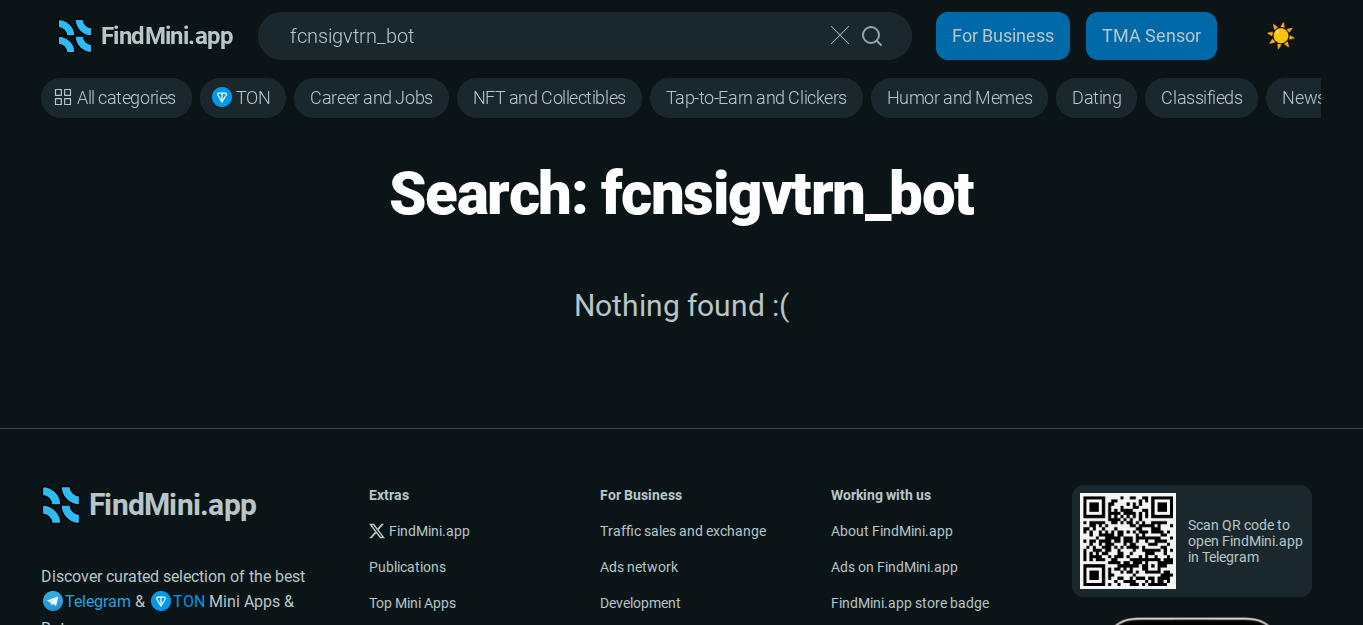The image size is (1363, 625).
Task: Clear the search field with the X icon
Action: 840,36
